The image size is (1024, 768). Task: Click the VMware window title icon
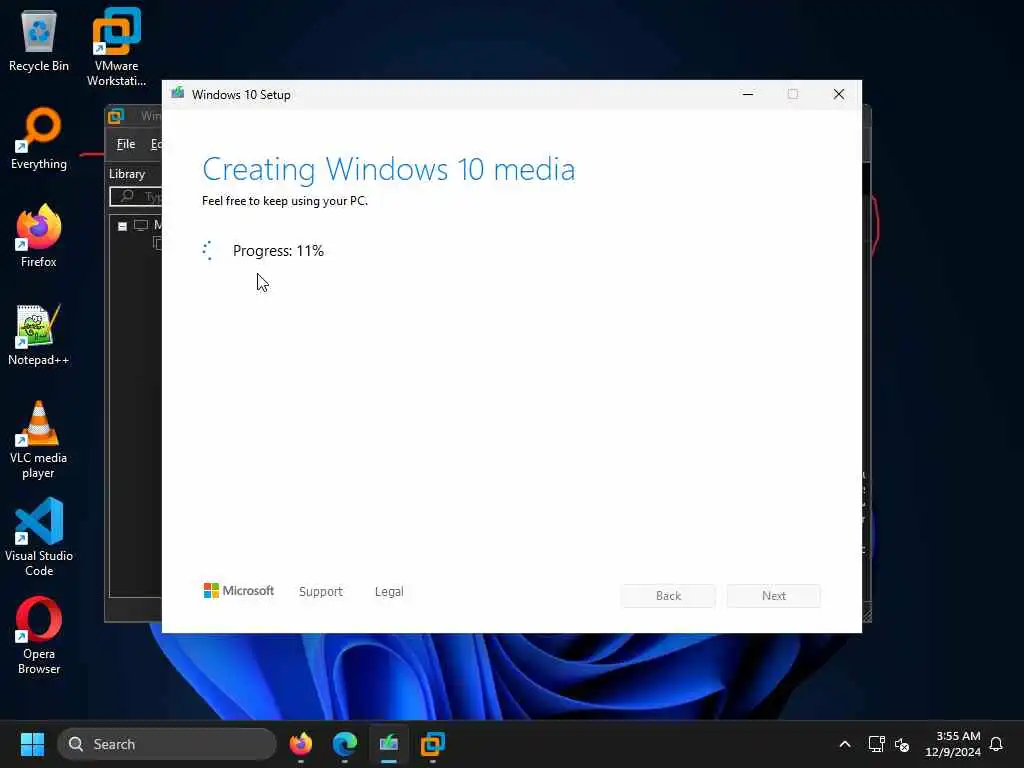[x=116, y=116]
